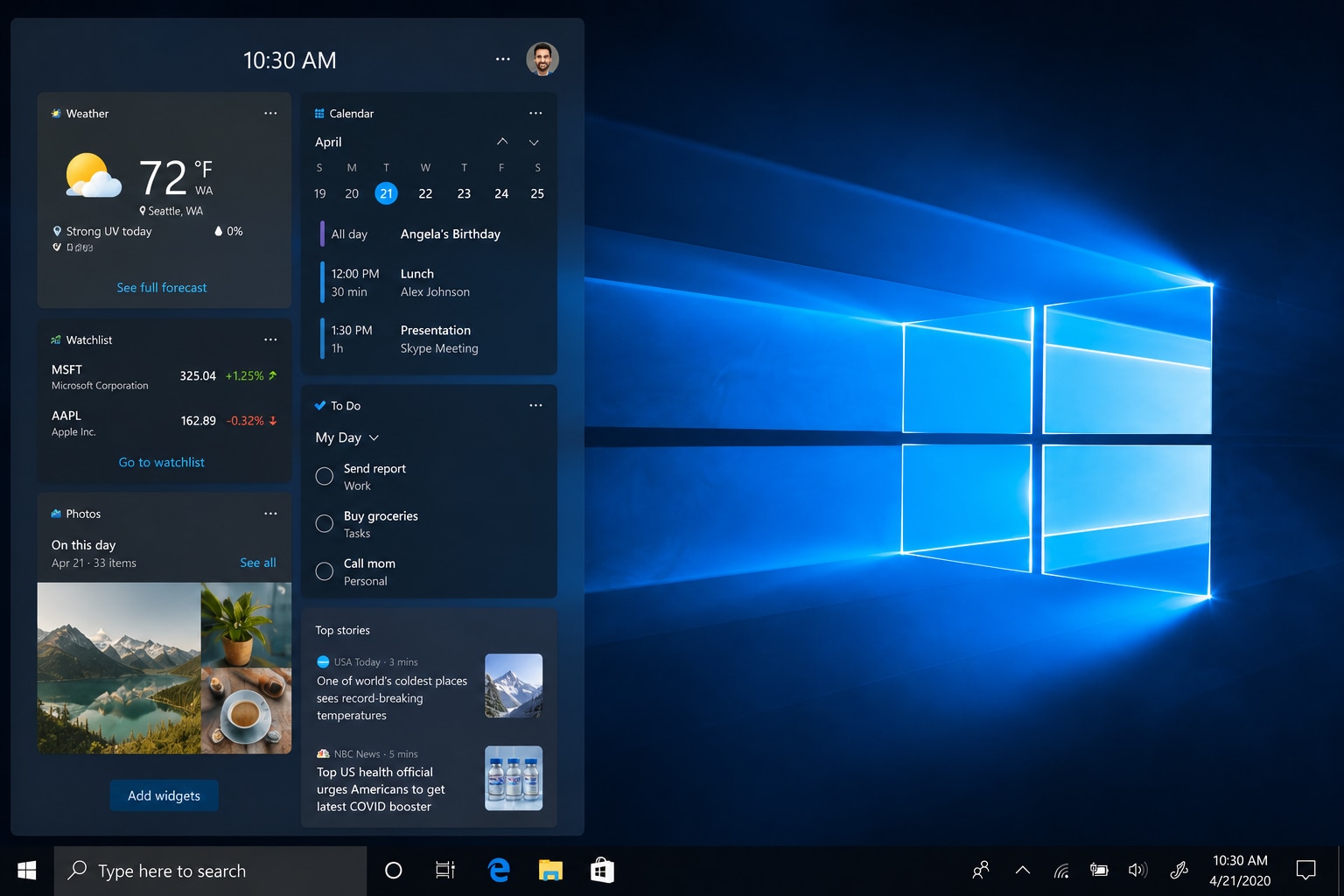The height and width of the screenshot is (896, 1344).
Task: Open Weather widget options ellipsis
Action: (270, 113)
